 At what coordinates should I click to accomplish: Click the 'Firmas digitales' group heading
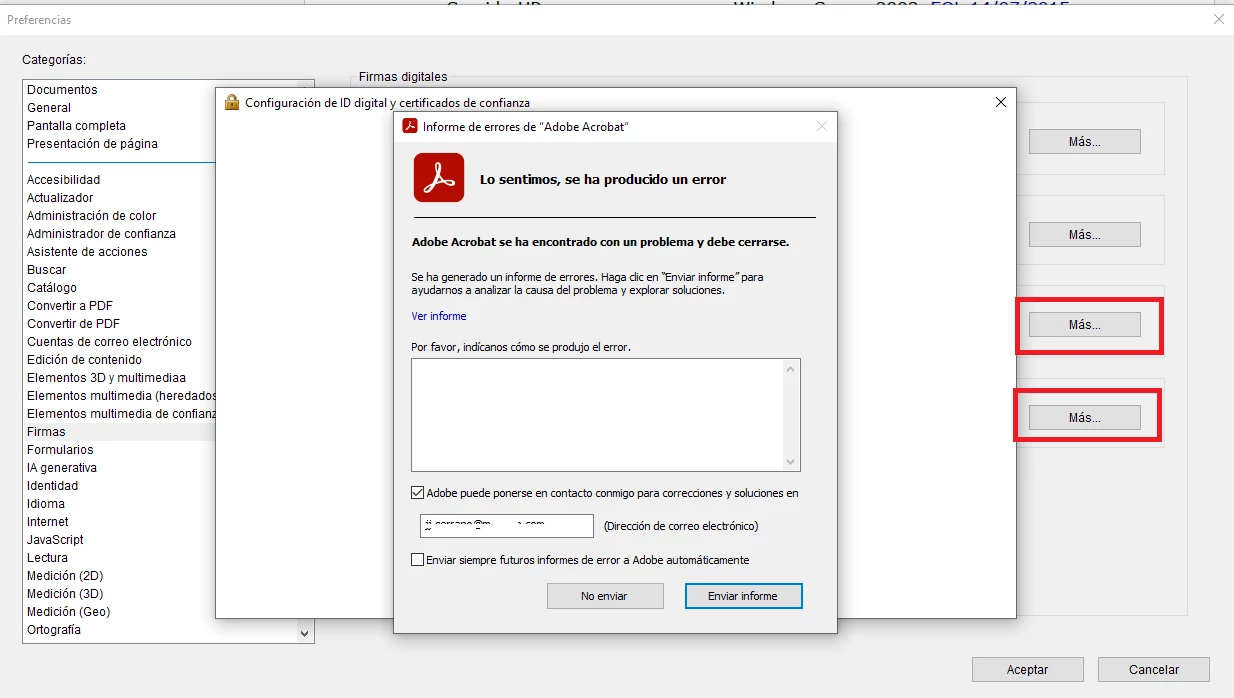pos(403,77)
